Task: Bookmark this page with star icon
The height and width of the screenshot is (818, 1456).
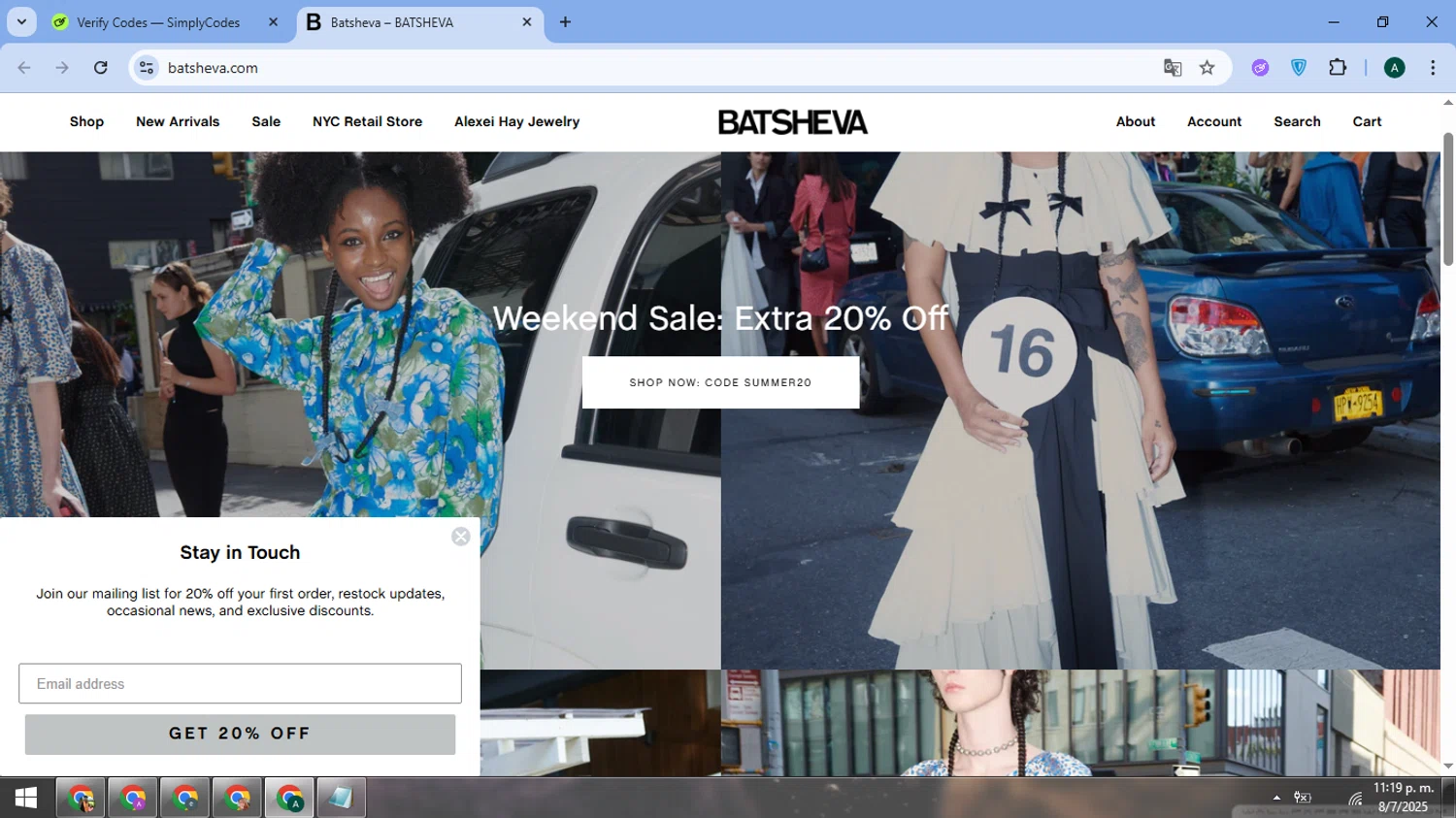Action: click(x=1207, y=67)
